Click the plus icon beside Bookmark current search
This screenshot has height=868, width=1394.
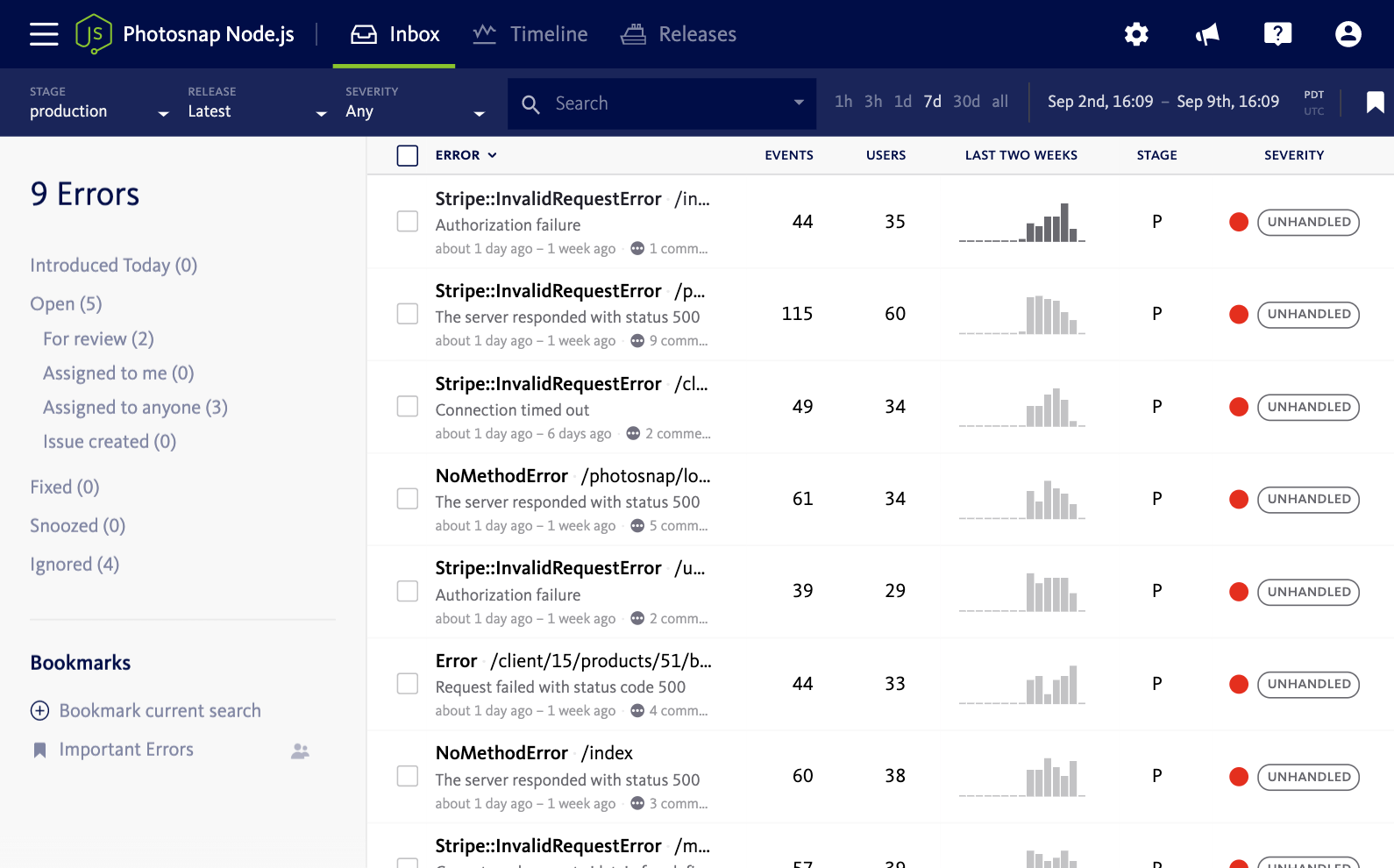[x=39, y=711]
